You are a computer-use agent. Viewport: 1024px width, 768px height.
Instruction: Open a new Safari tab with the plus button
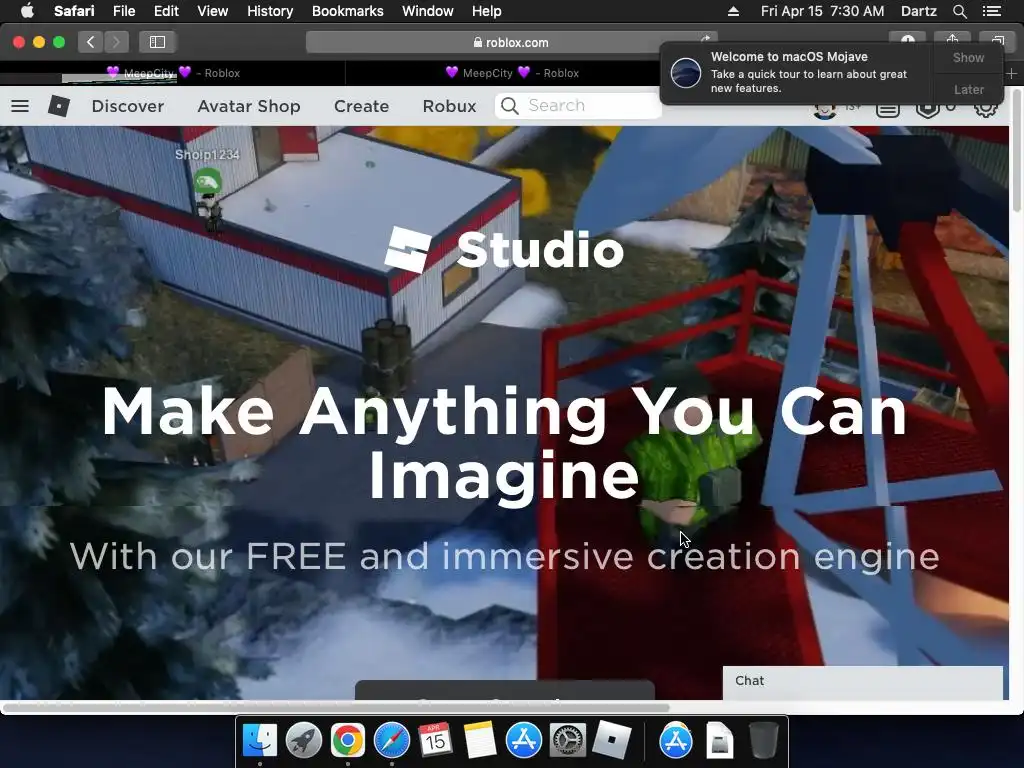(1012, 74)
